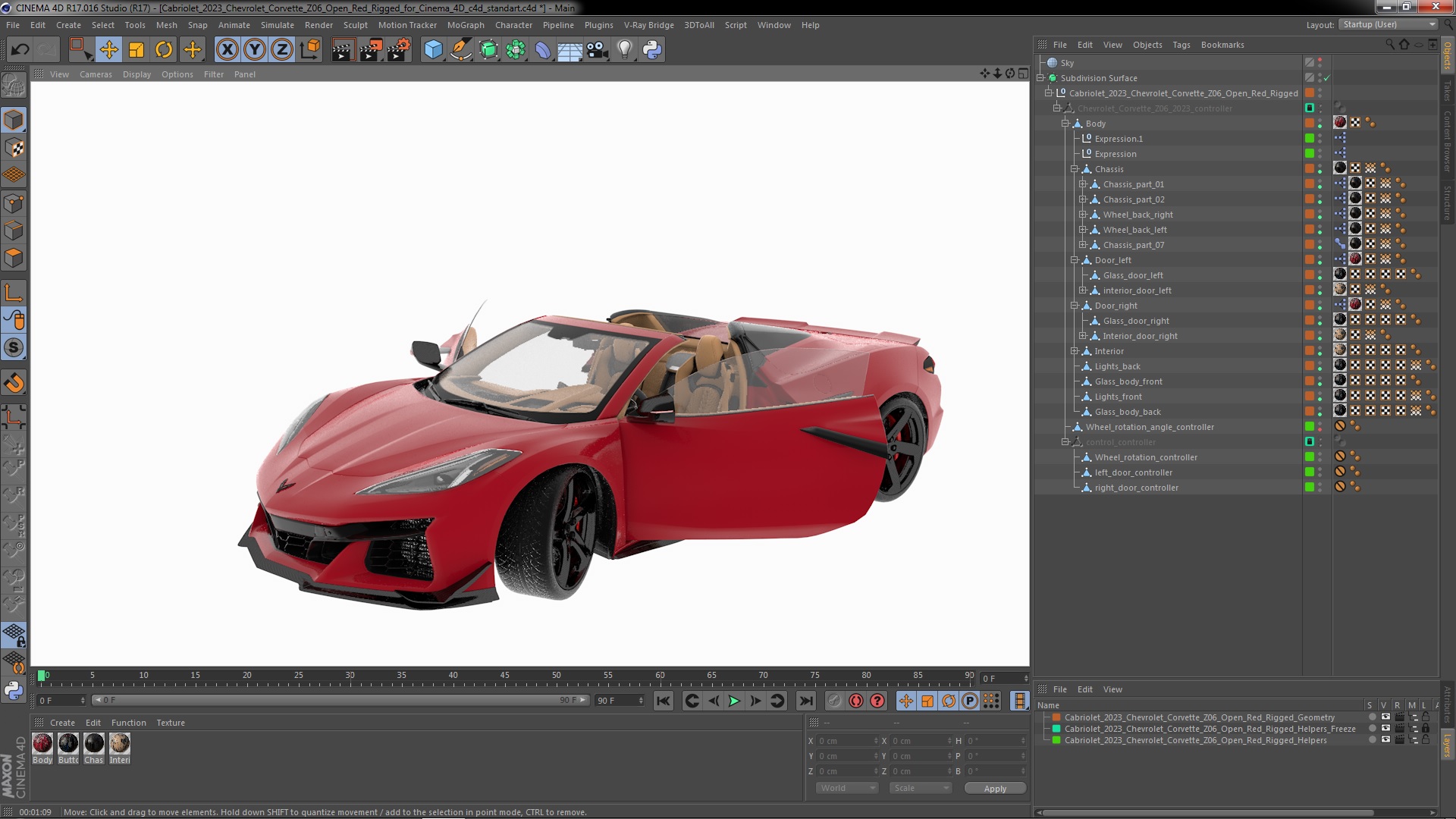Collapse the Chassis object hierarchy

coord(1075,169)
